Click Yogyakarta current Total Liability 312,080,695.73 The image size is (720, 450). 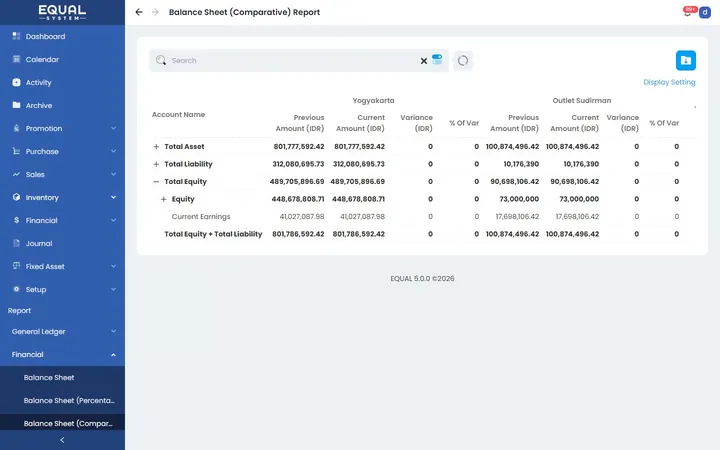(359, 164)
